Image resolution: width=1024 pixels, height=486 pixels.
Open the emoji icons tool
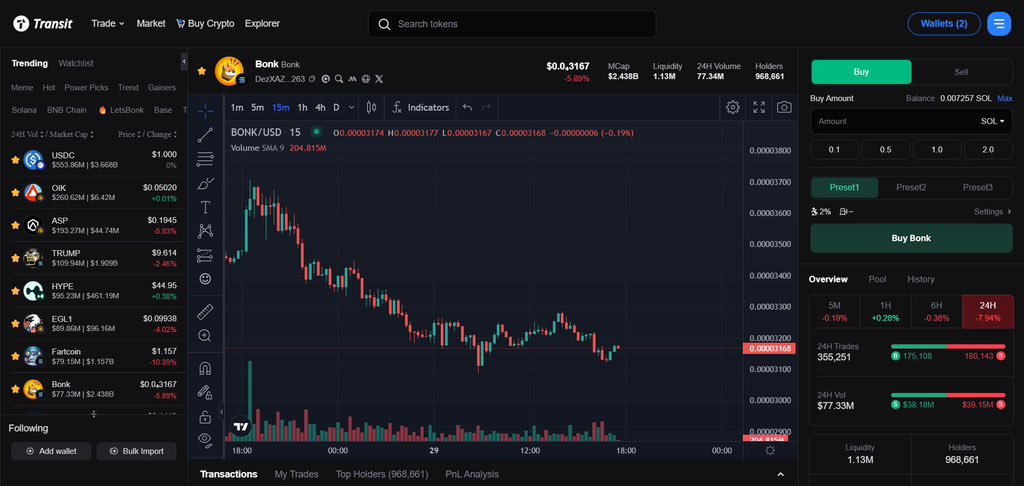[x=205, y=279]
